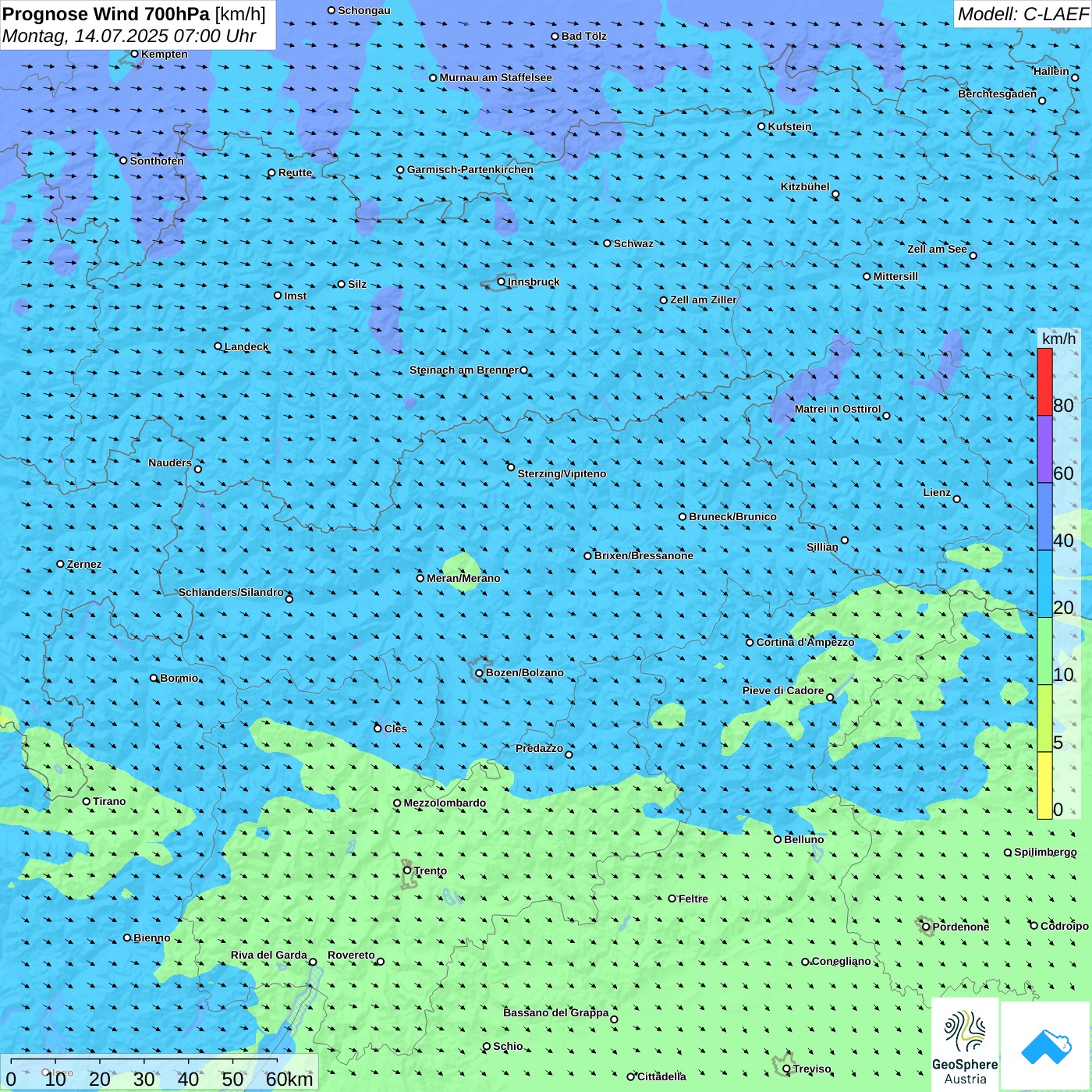Click the blue cloud logo icon
Viewport: 1092px width, 1092px height.
(x=1046, y=1046)
